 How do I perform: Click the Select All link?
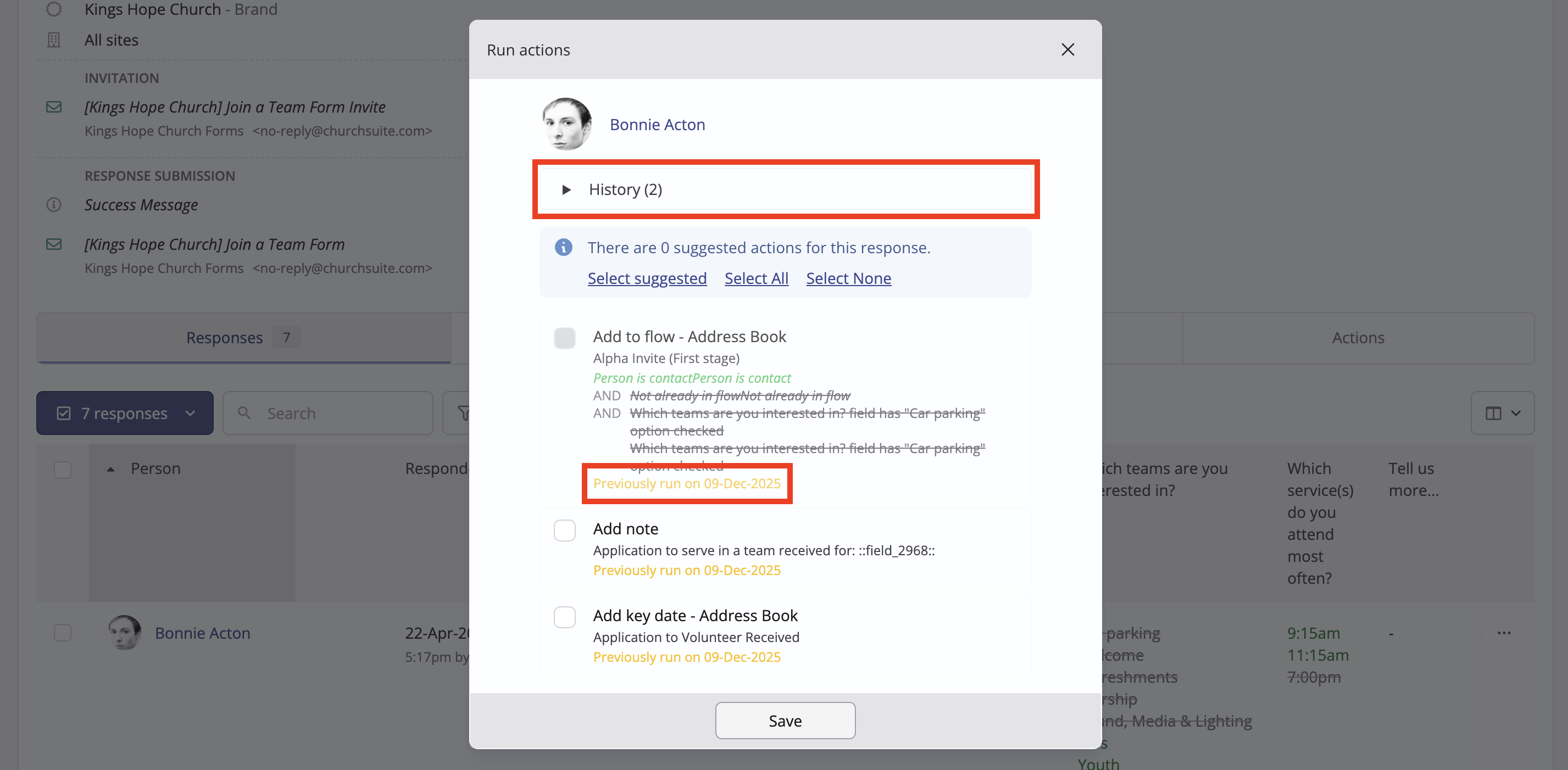[756, 278]
